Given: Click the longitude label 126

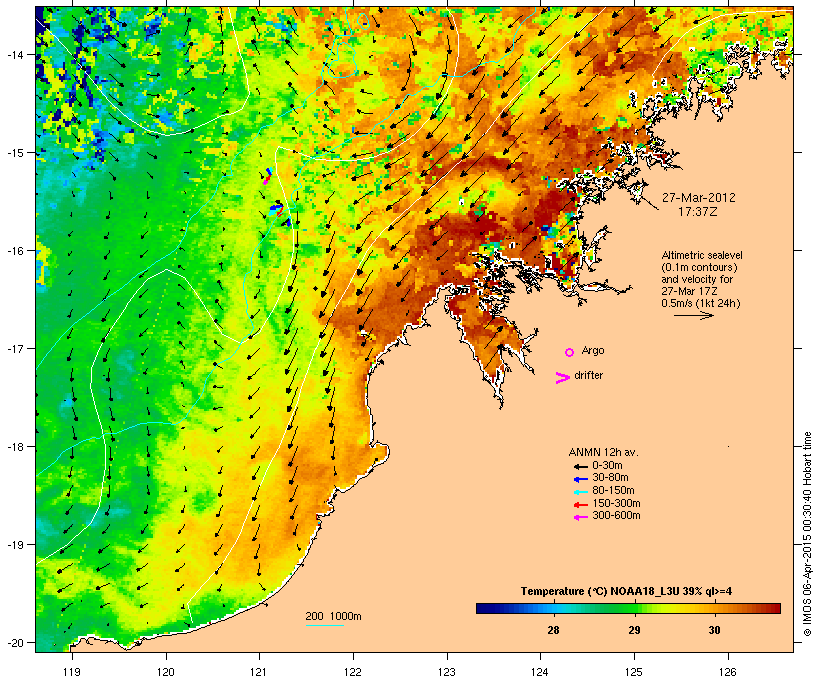Looking at the screenshot, I should 728,672.
